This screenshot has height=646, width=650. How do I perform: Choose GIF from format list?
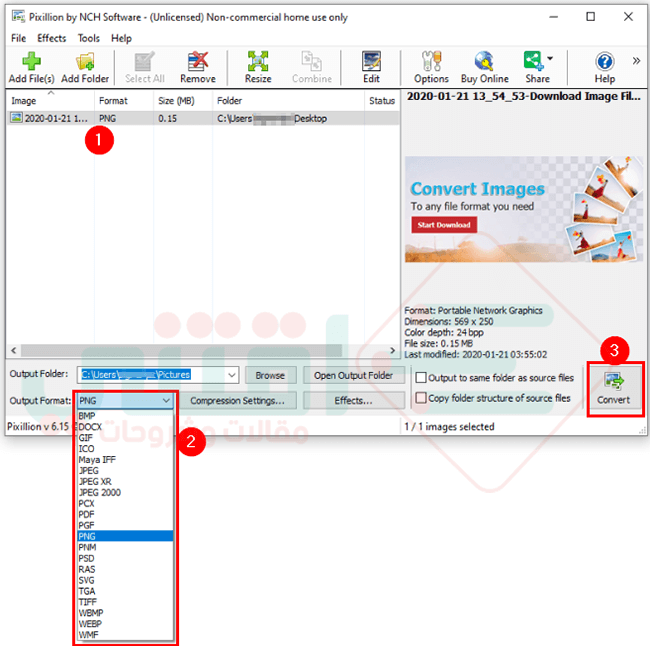[x=125, y=437]
